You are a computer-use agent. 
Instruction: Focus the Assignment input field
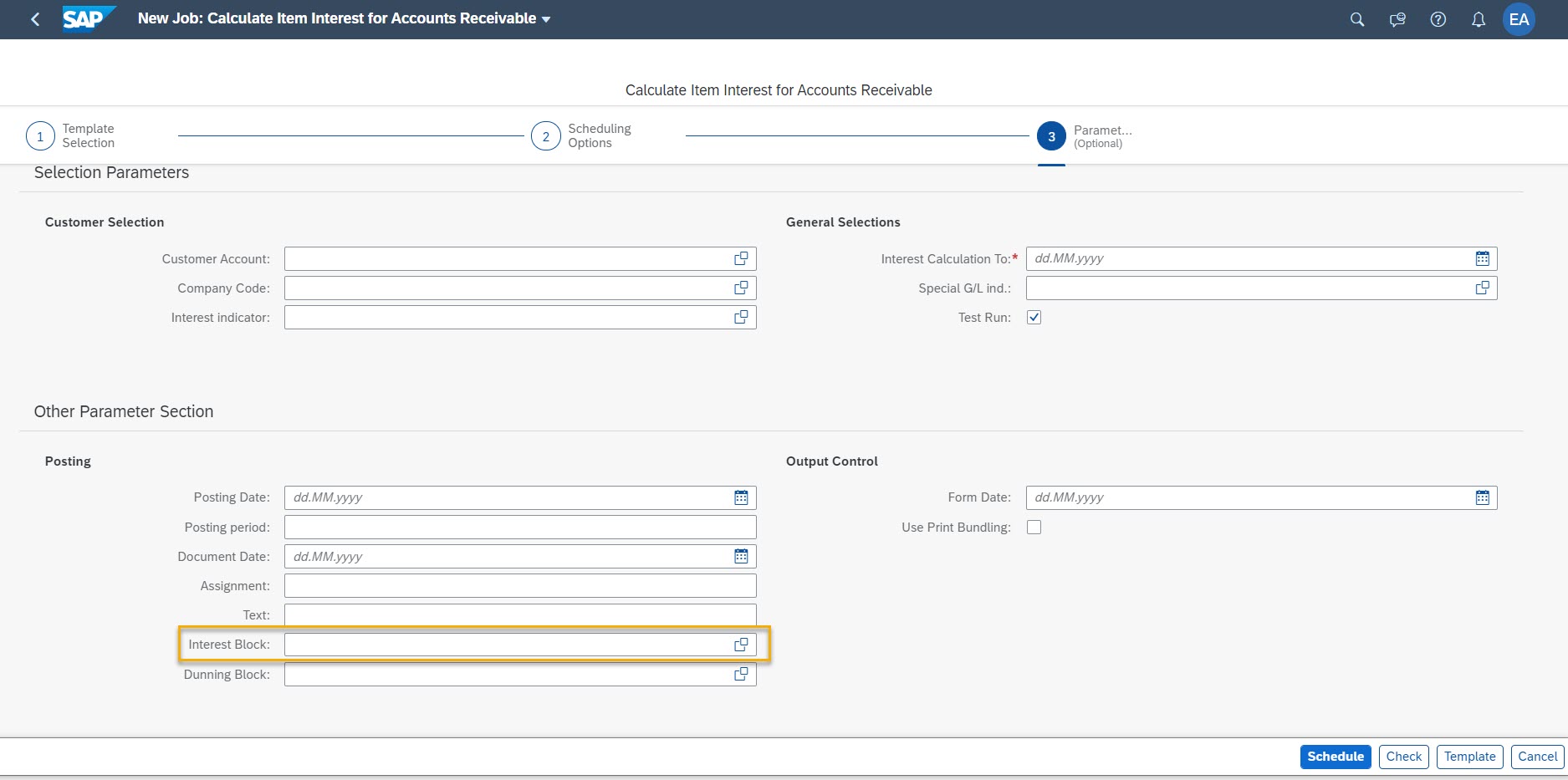(x=520, y=586)
